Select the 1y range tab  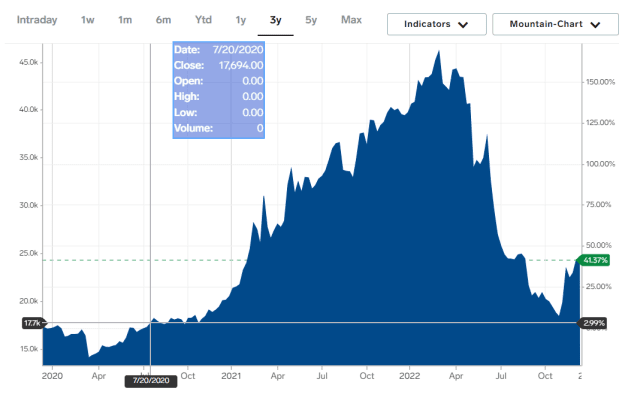[240, 20]
